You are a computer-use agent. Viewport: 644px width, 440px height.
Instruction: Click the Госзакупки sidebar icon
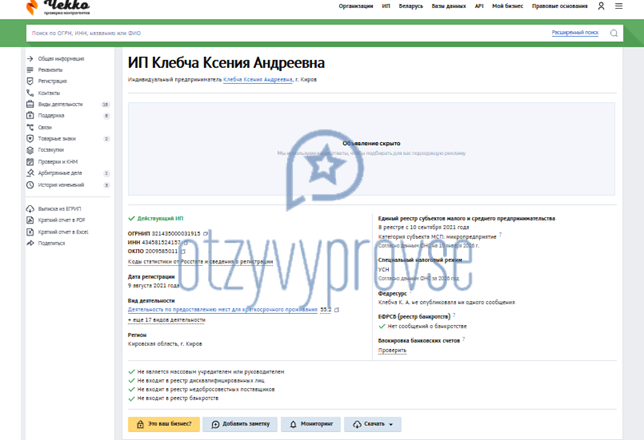(30, 150)
